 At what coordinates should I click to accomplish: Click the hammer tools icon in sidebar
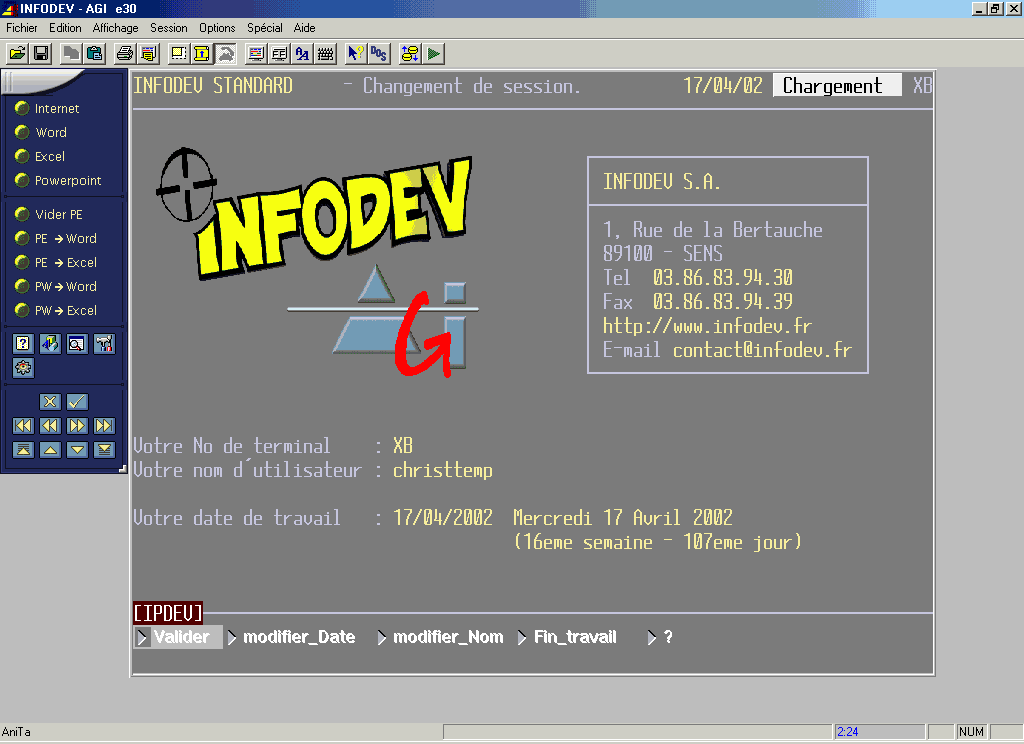coord(104,344)
